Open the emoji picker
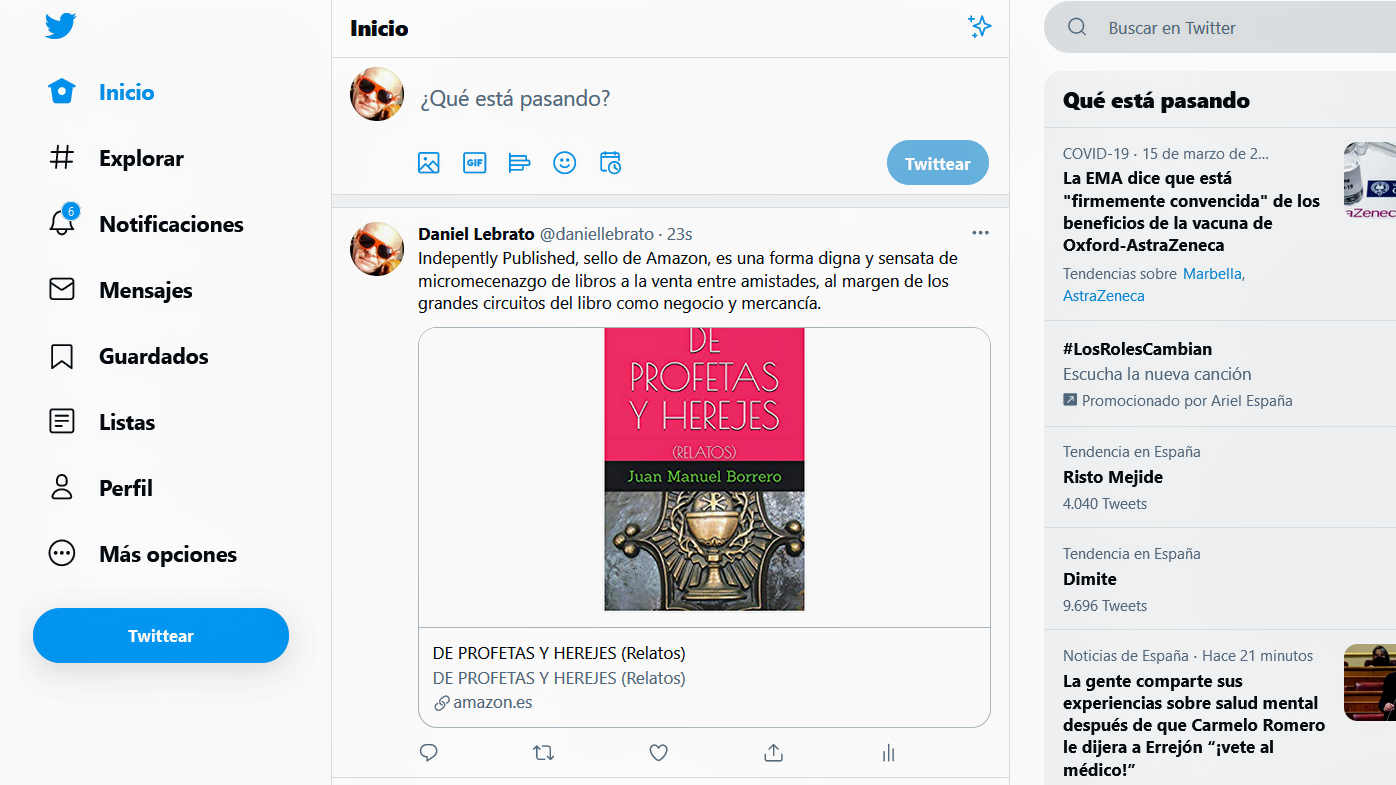This screenshot has width=1396, height=785. pos(565,163)
